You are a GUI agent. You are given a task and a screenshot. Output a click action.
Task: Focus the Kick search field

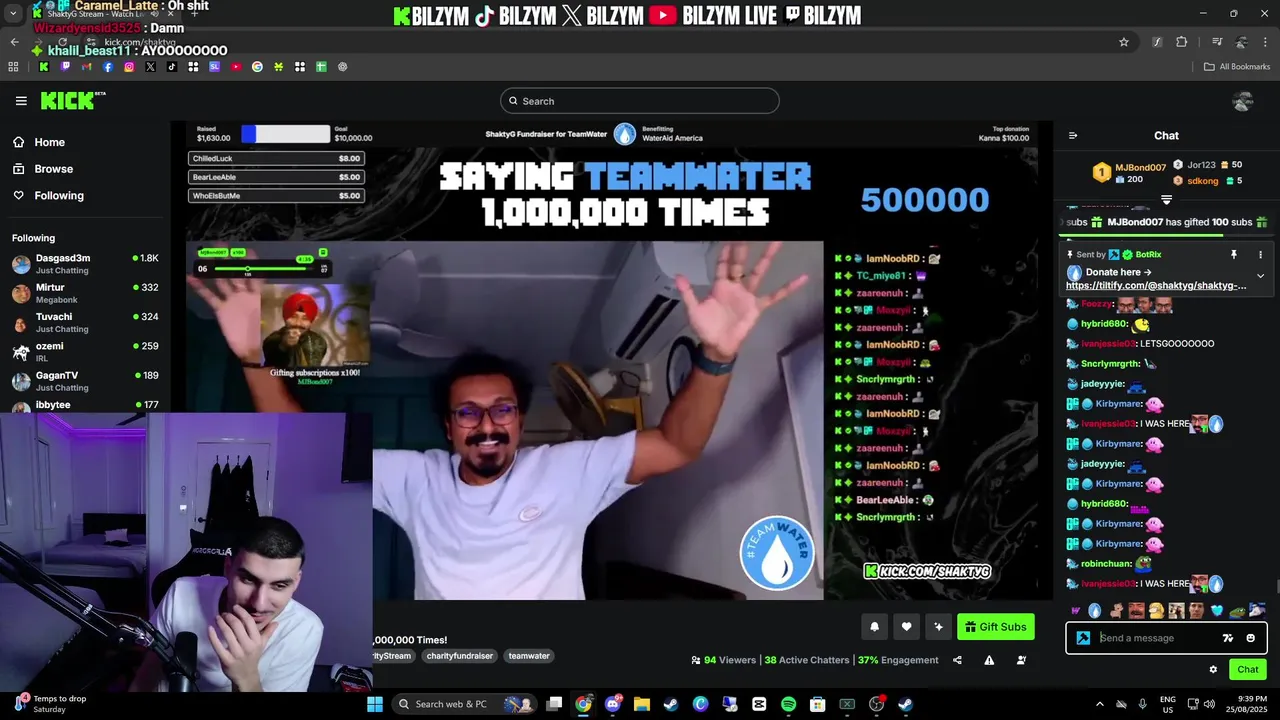(x=640, y=101)
